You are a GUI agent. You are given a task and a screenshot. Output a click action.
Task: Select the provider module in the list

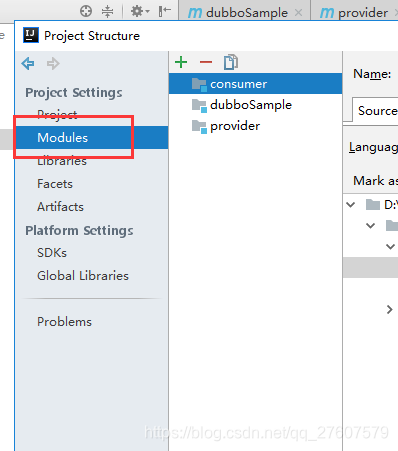click(x=255, y=126)
